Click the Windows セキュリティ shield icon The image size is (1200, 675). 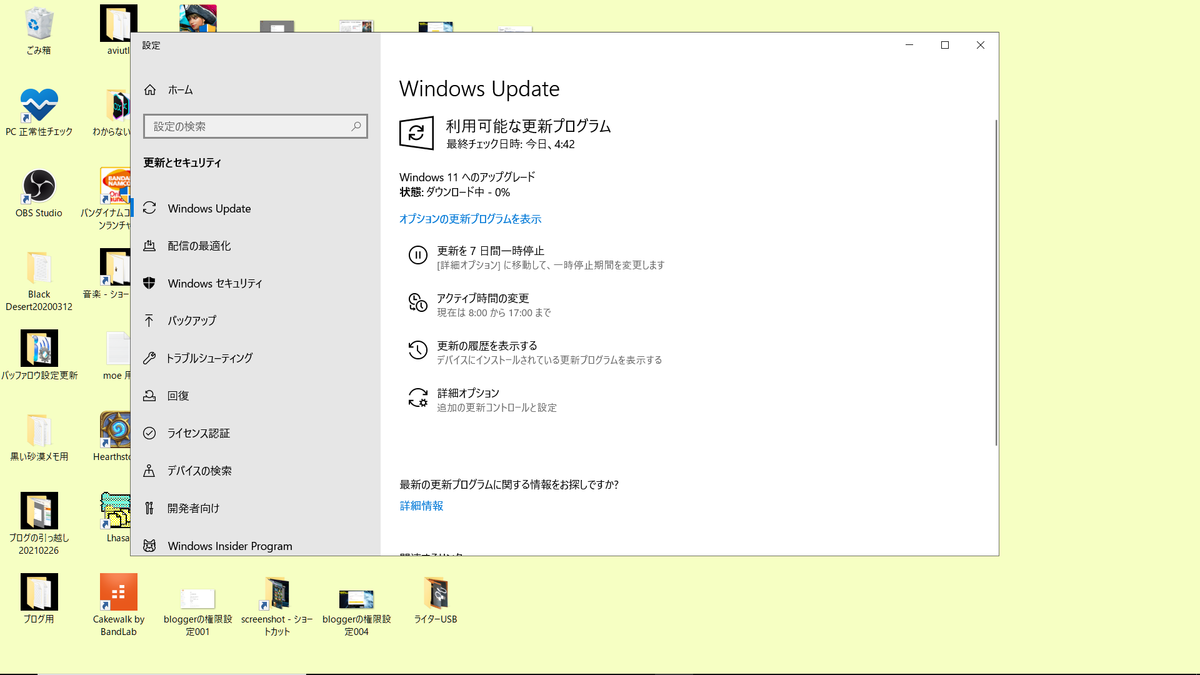tap(150, 283)
